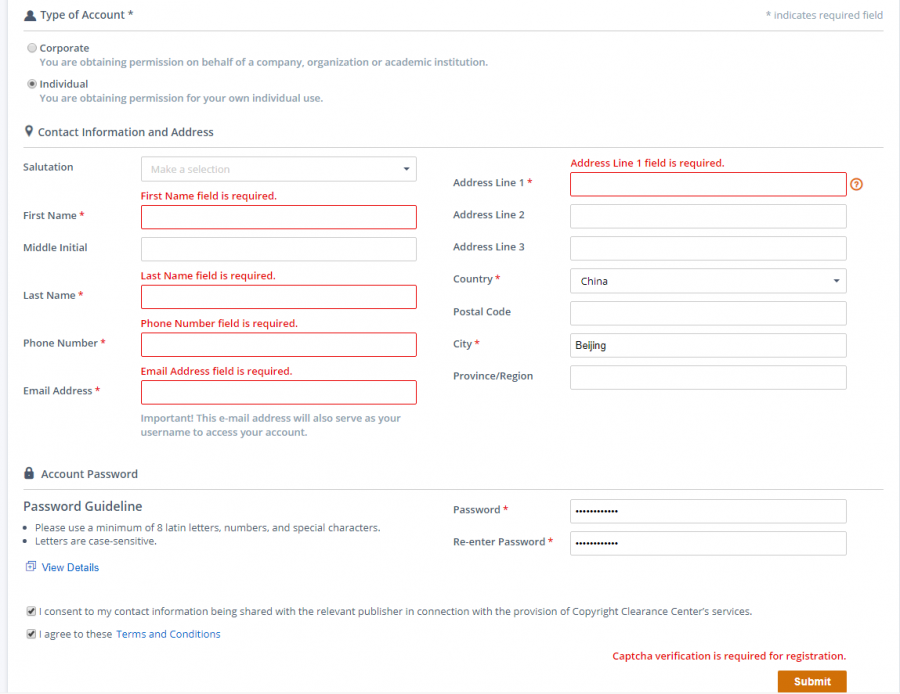Viewport: 900px width, 694px height.
Task: Toggle the contact information consent checkbox
Action: coord(32,611)
